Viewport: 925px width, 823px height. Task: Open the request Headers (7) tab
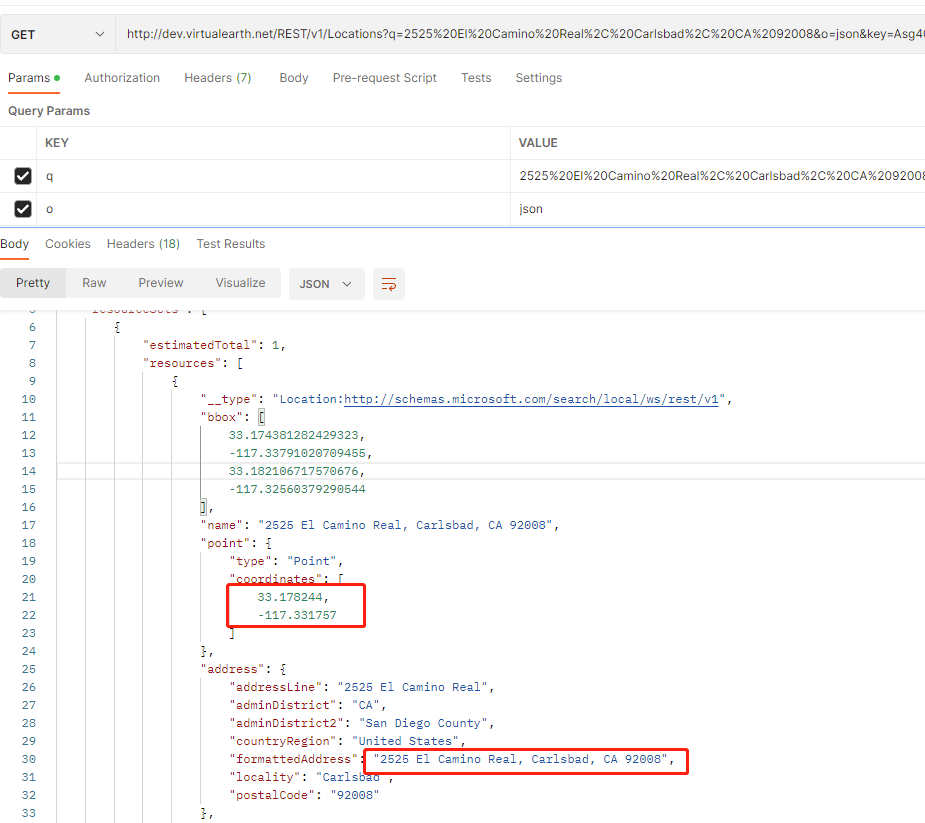[218, 78]
